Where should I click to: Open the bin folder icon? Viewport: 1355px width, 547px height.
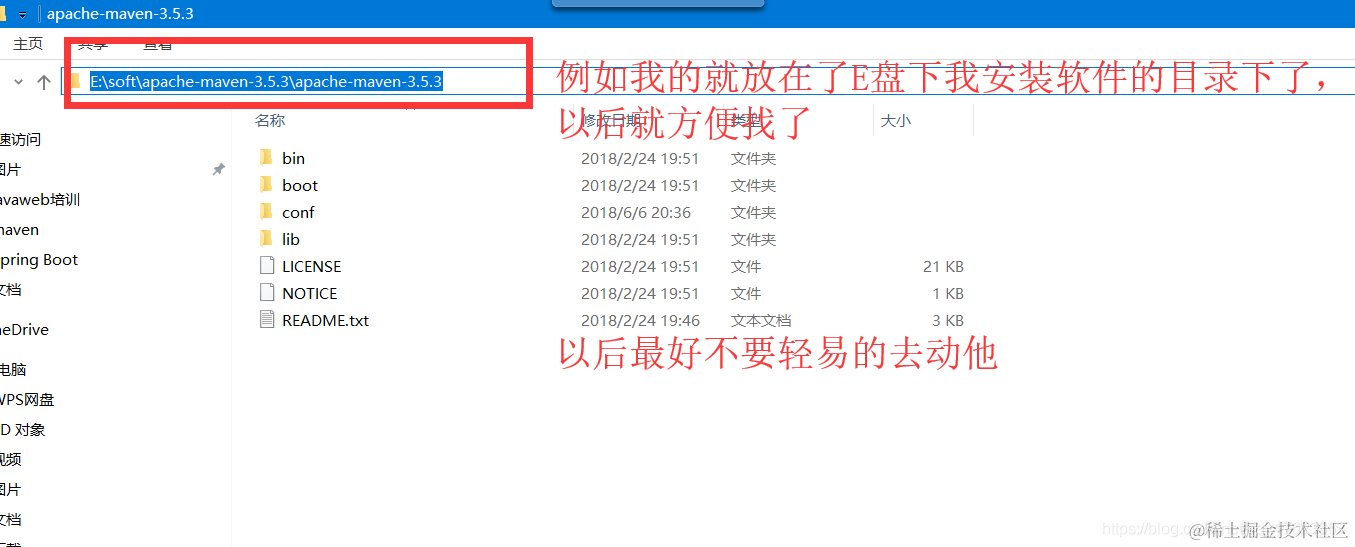tap(266, 158)
